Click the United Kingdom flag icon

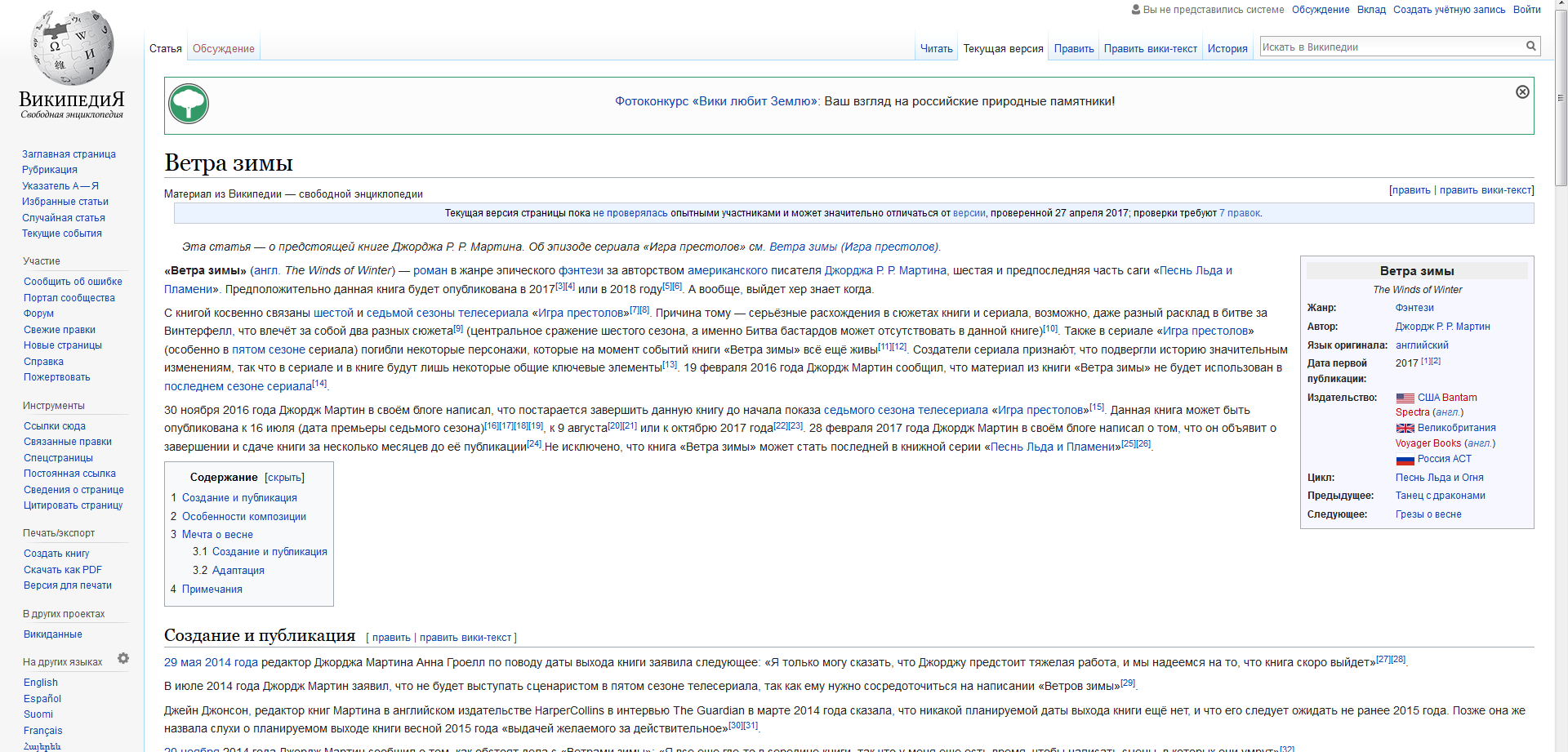tap(1405, 428)
